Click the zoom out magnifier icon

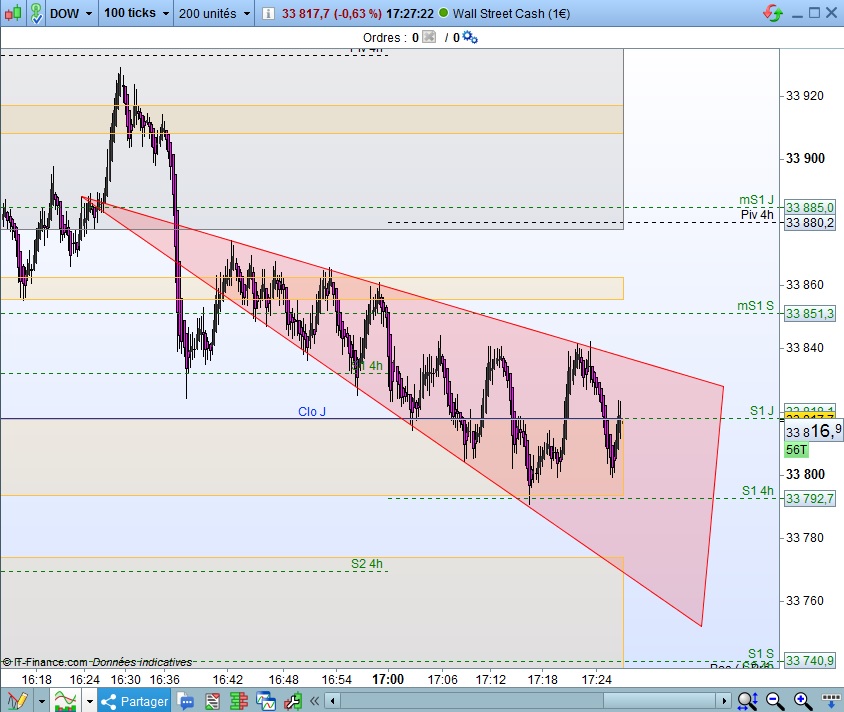[x=775, y=701]
